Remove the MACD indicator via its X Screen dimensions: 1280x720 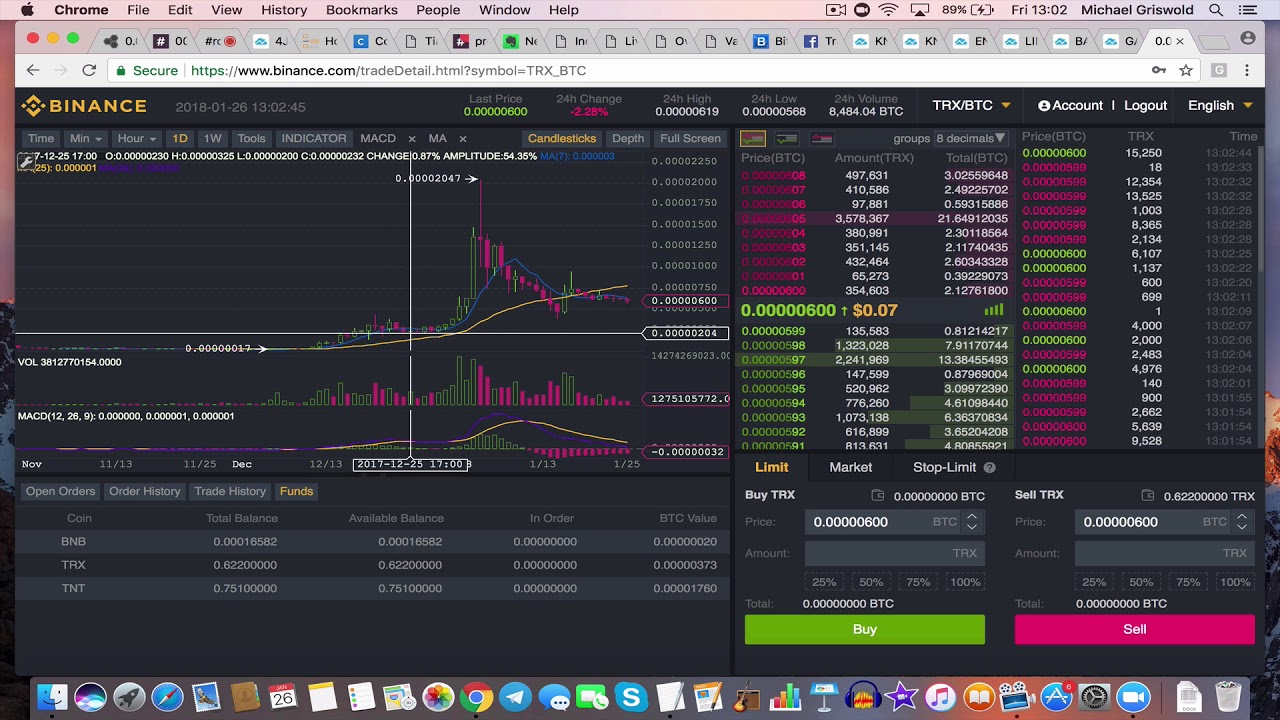(x=411, y=139)
